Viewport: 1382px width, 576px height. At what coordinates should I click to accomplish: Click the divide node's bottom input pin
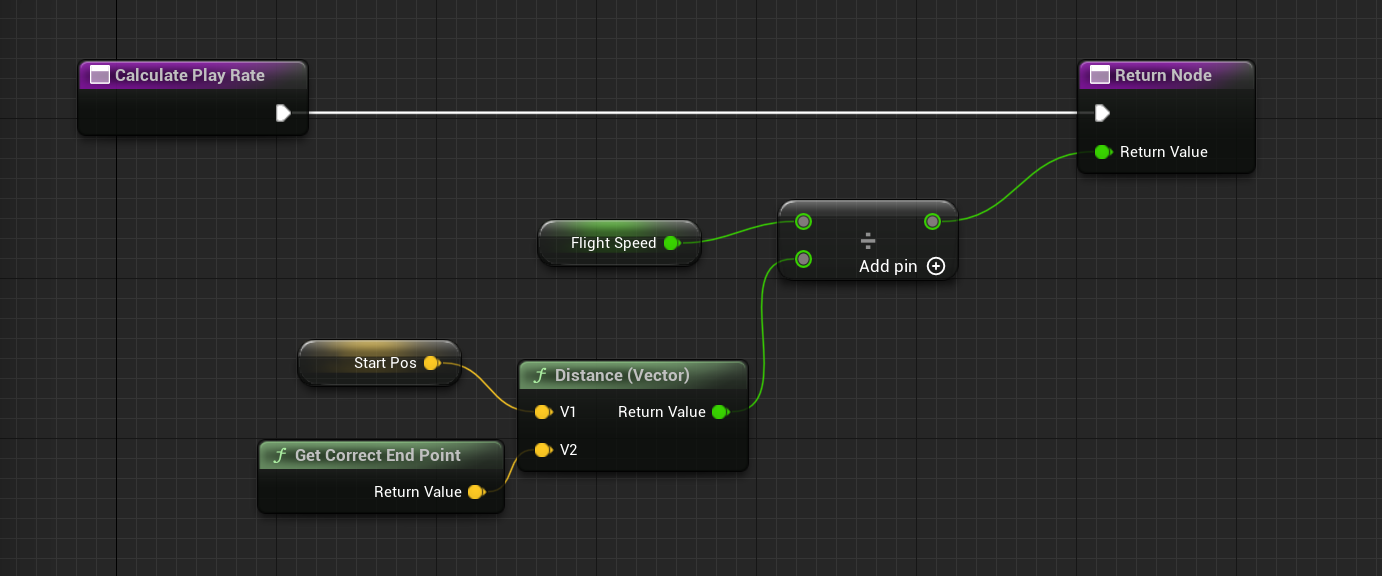[803, 260]
